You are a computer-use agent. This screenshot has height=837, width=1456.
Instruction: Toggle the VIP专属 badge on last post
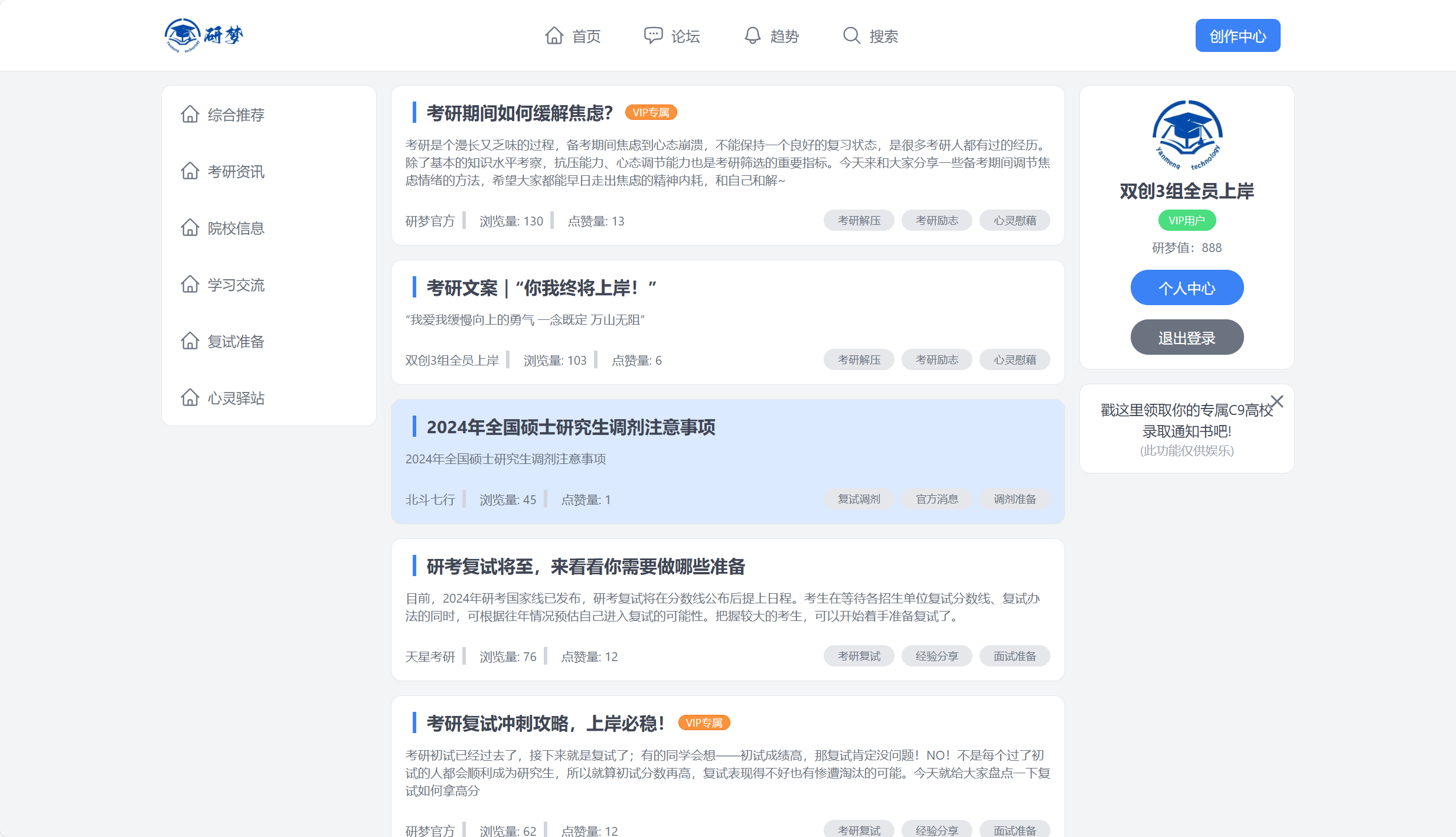coord(704,722)
